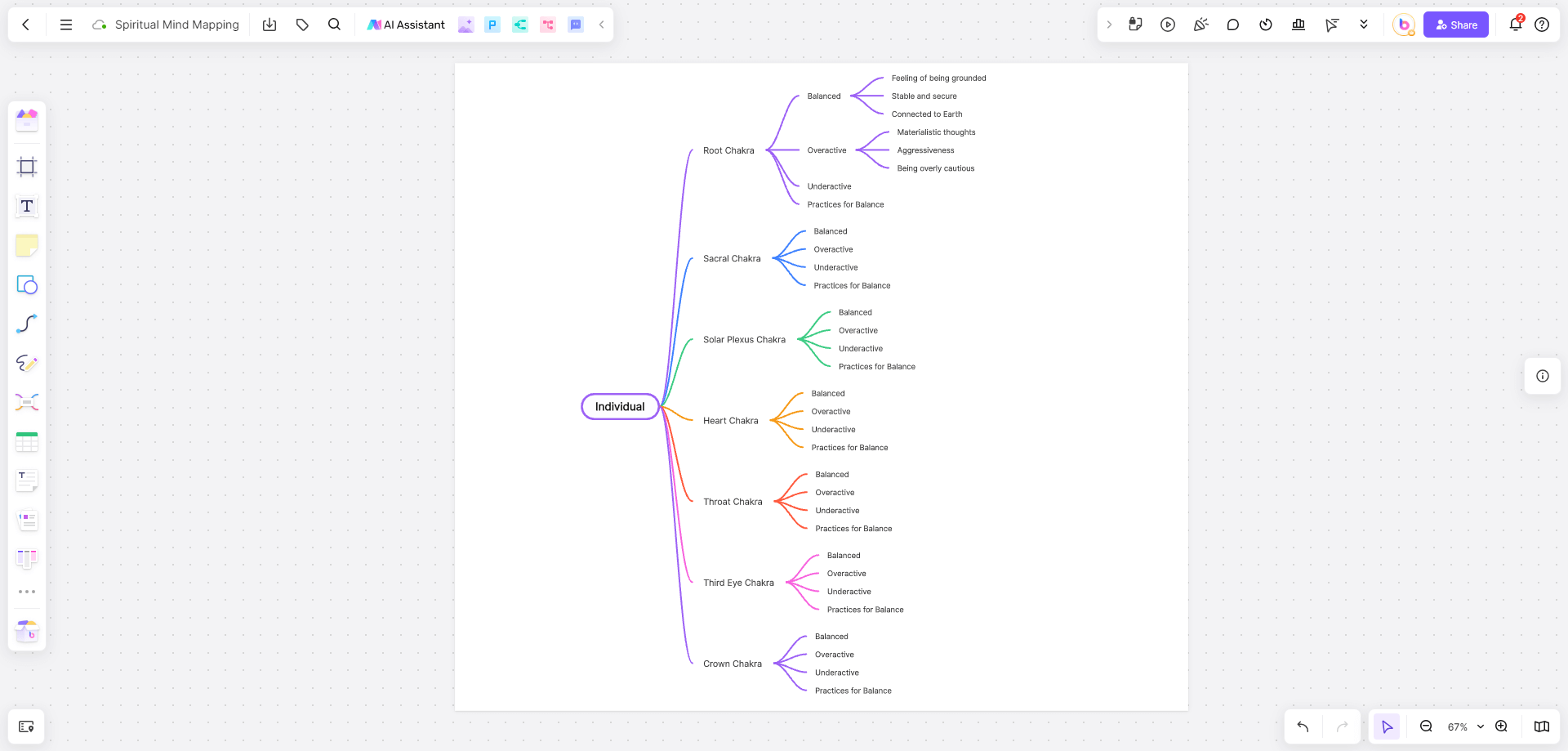Select the Solar Plexus Chakra node

pyautogui.click(x=744, y=339)
